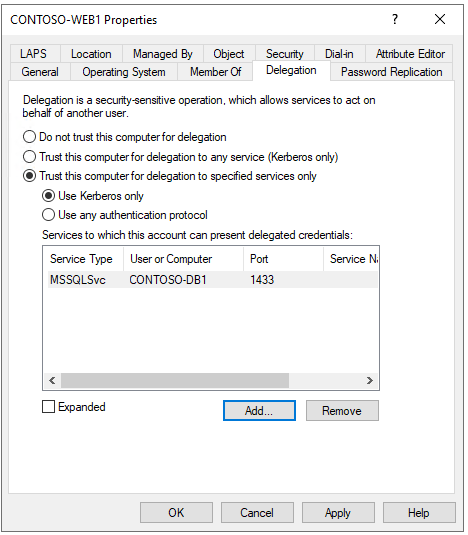Screen dimensions: 468x535
Task: Switch to the Member Of tab
Action: coord(215,72)
